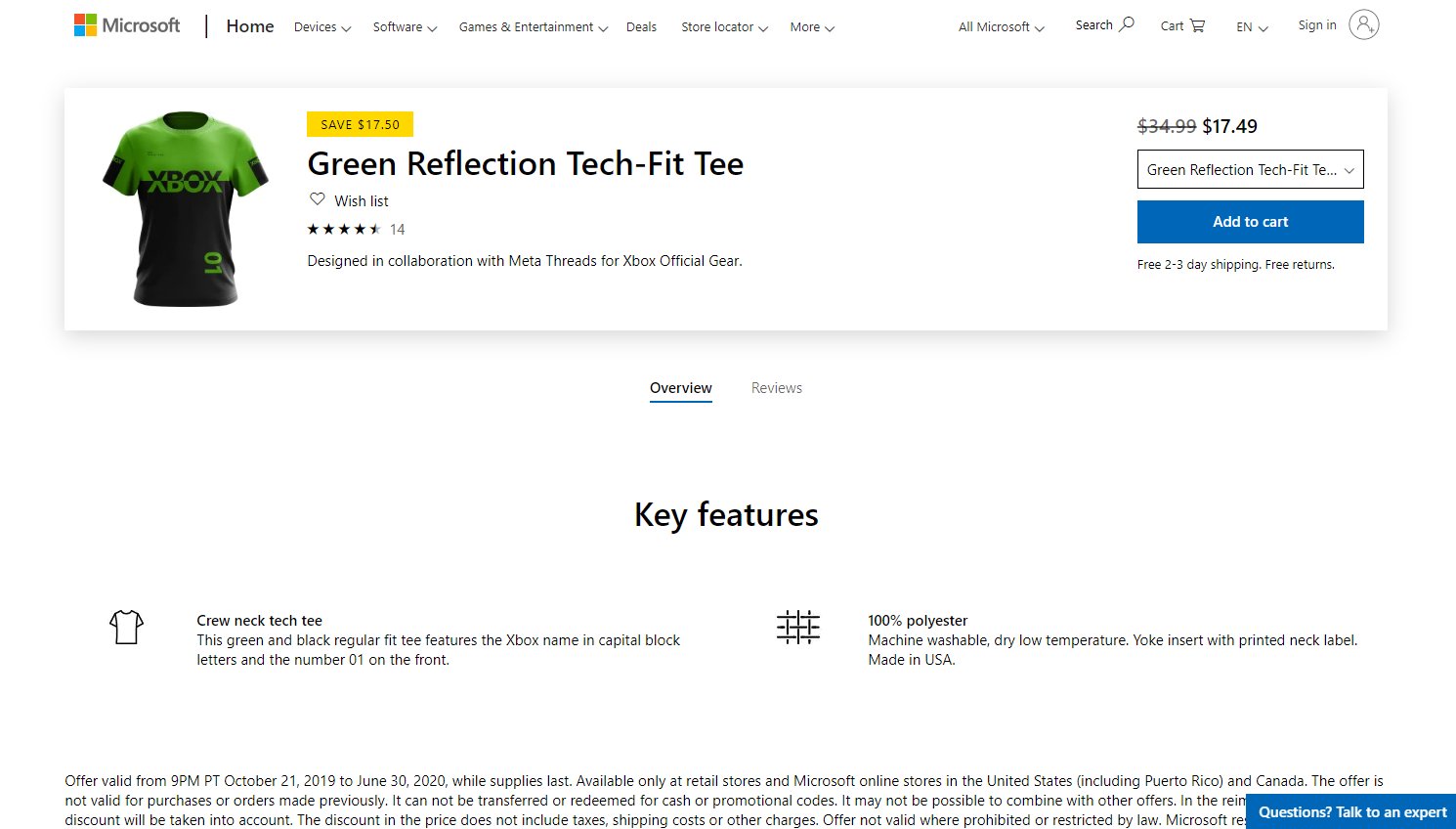Expand the All Microsoft menu
Image resolution: width=1456 pixels, height=829 pixels.
[1002, 27]
